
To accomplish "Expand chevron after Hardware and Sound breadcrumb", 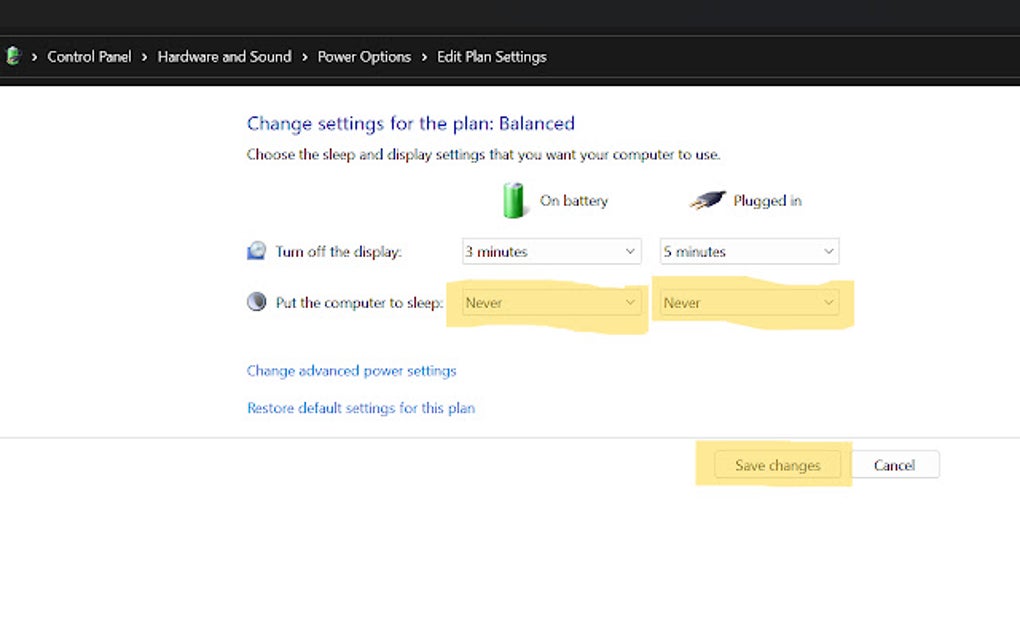I will (304, 57).
